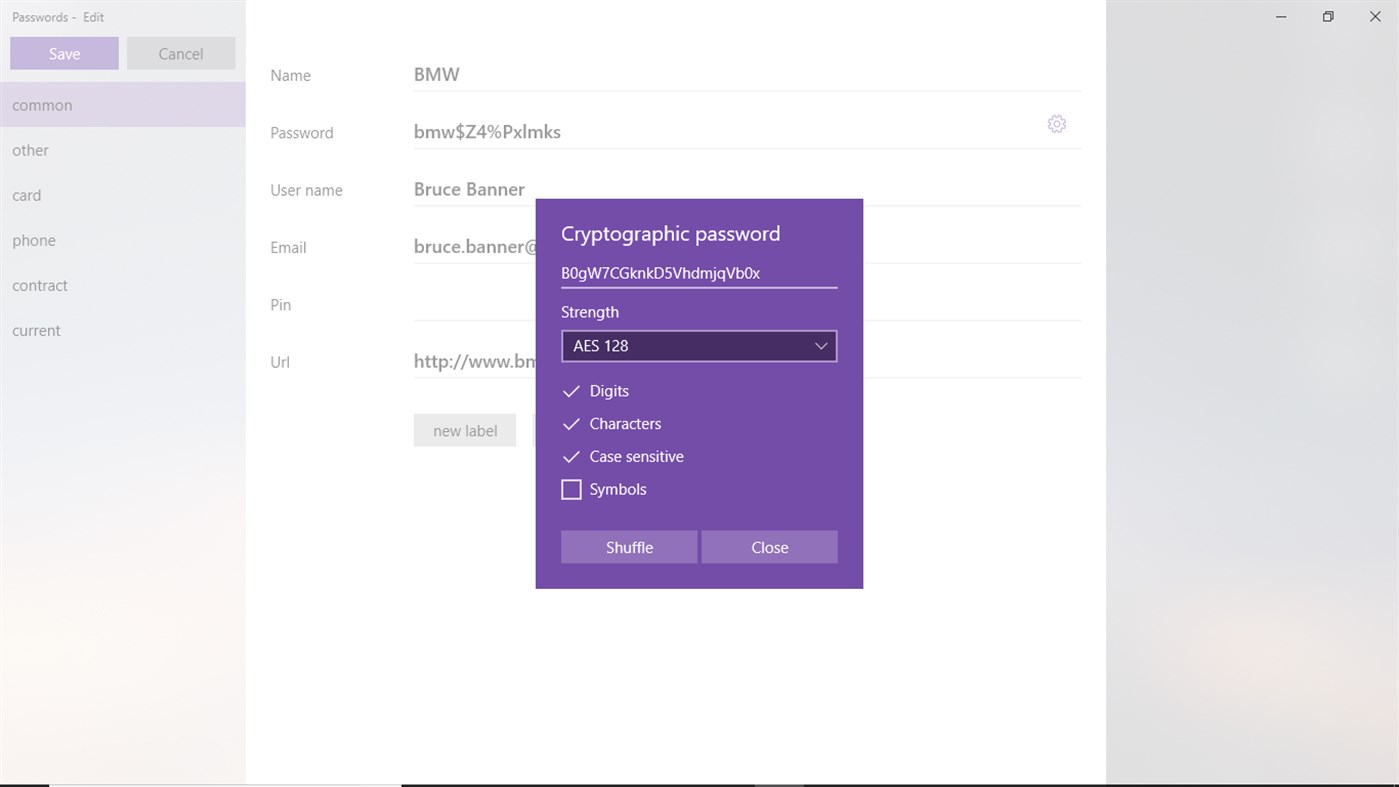Cancel editing the entry
This screenshot has width=1399, height=787.
[x=181, y=54]
